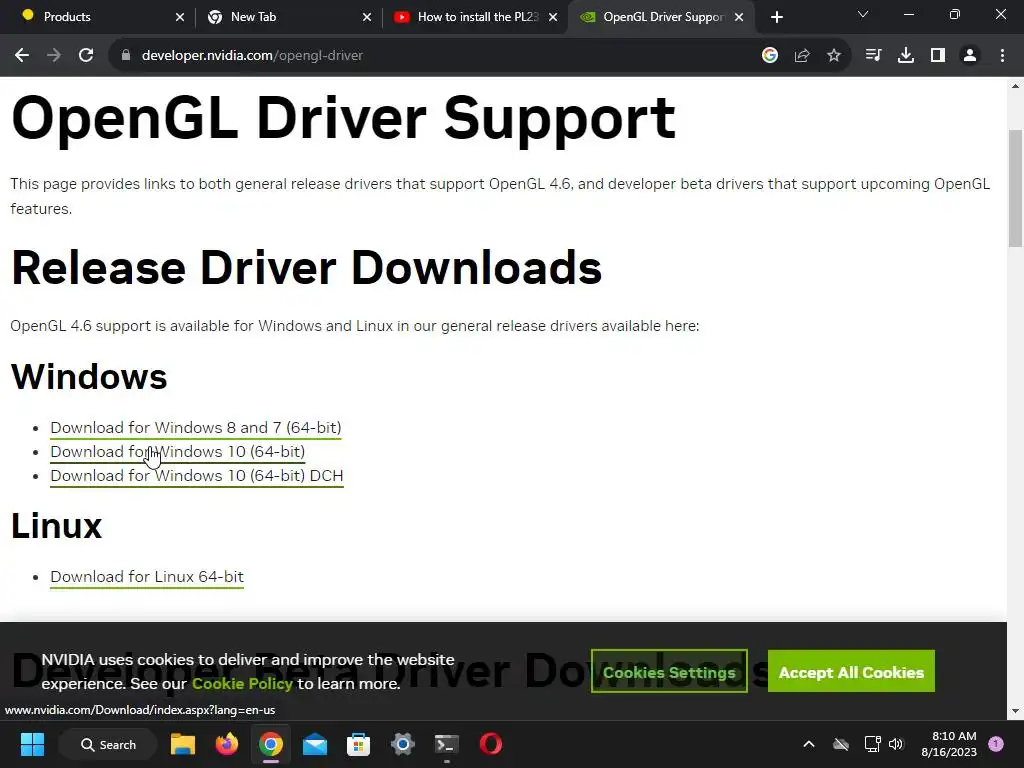Click the address bar URL
This screenshot has height=768, width=1024.
pos(252,56)
